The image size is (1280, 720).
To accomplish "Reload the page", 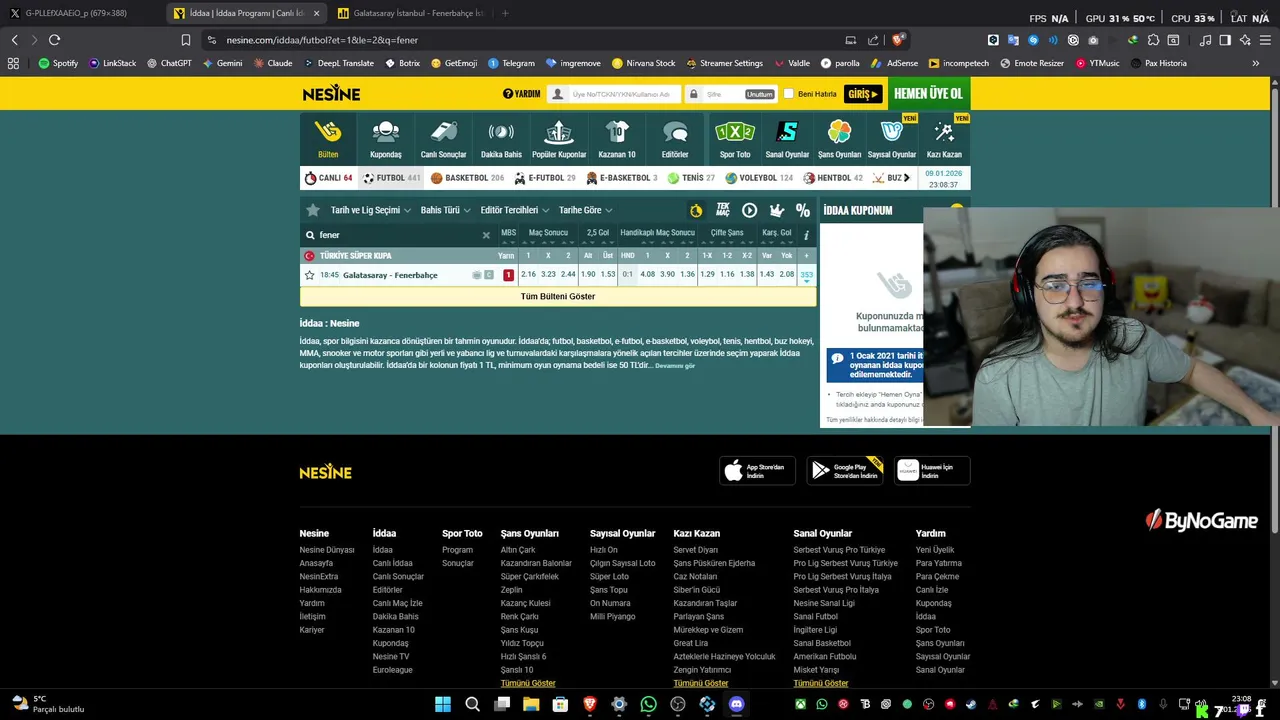I will (x=54, y=40).
